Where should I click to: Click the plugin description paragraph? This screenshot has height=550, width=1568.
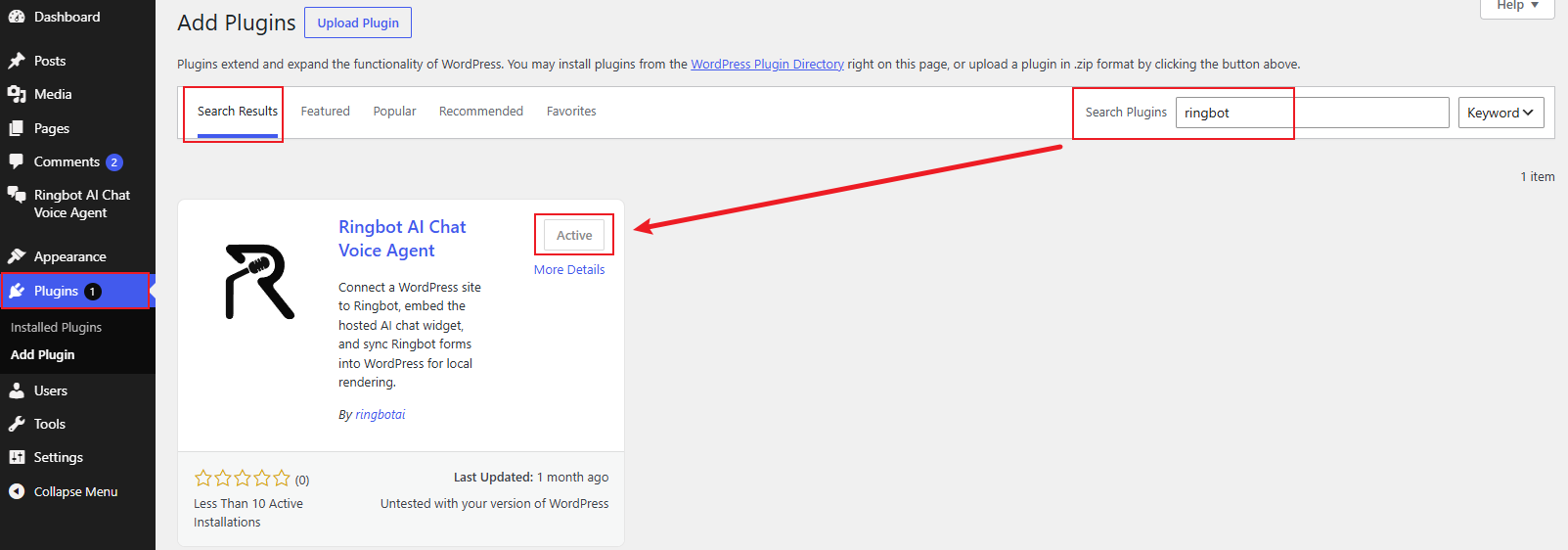click(410, 335)
